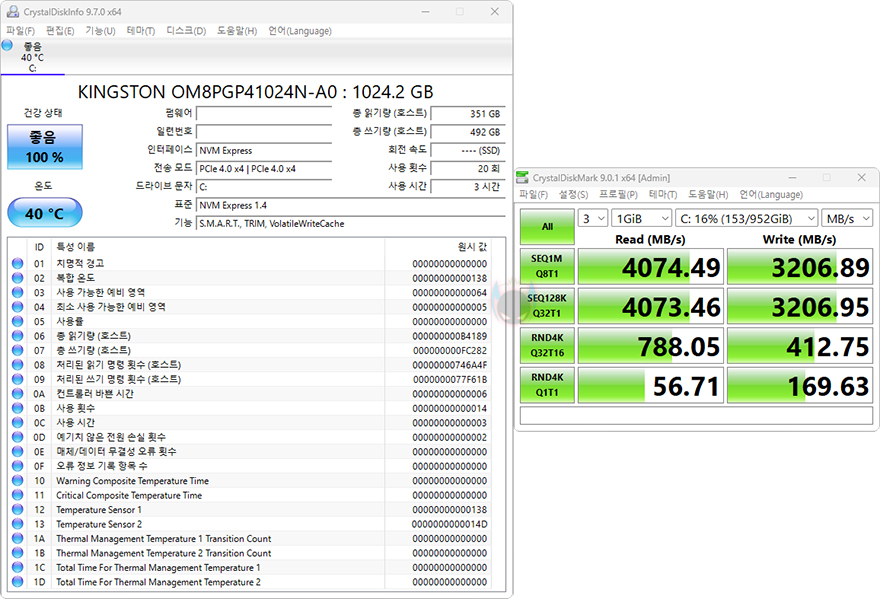
Task: Click the 40 °C temperature button
Action: point(45,213)
